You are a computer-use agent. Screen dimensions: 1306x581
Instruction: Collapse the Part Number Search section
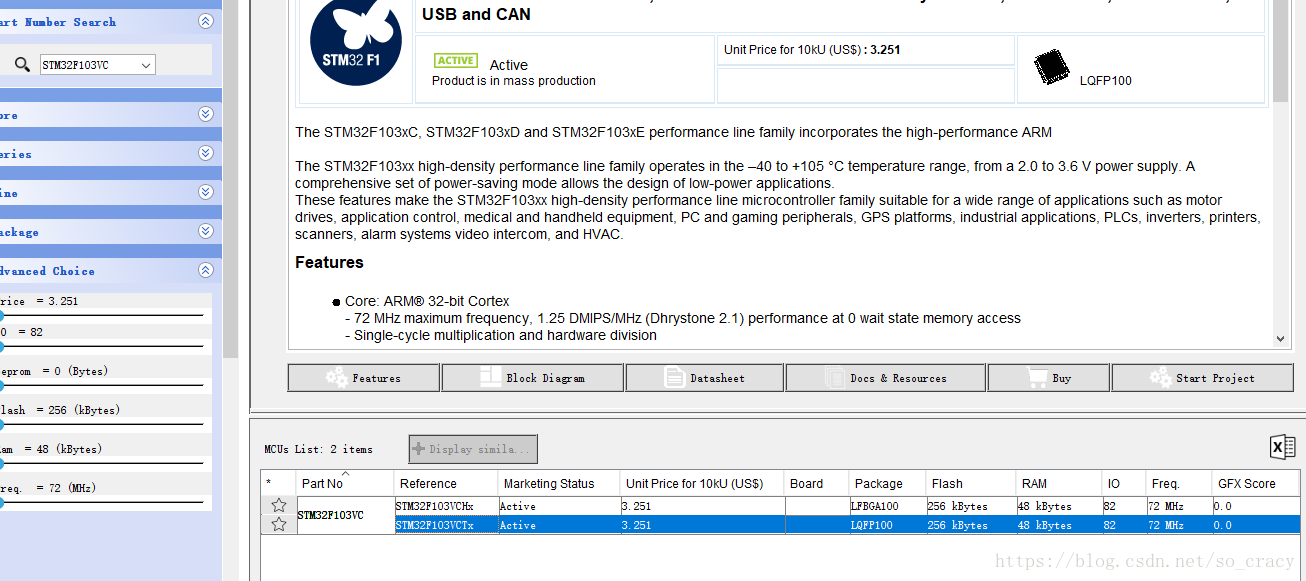click(x=206, y=21)
